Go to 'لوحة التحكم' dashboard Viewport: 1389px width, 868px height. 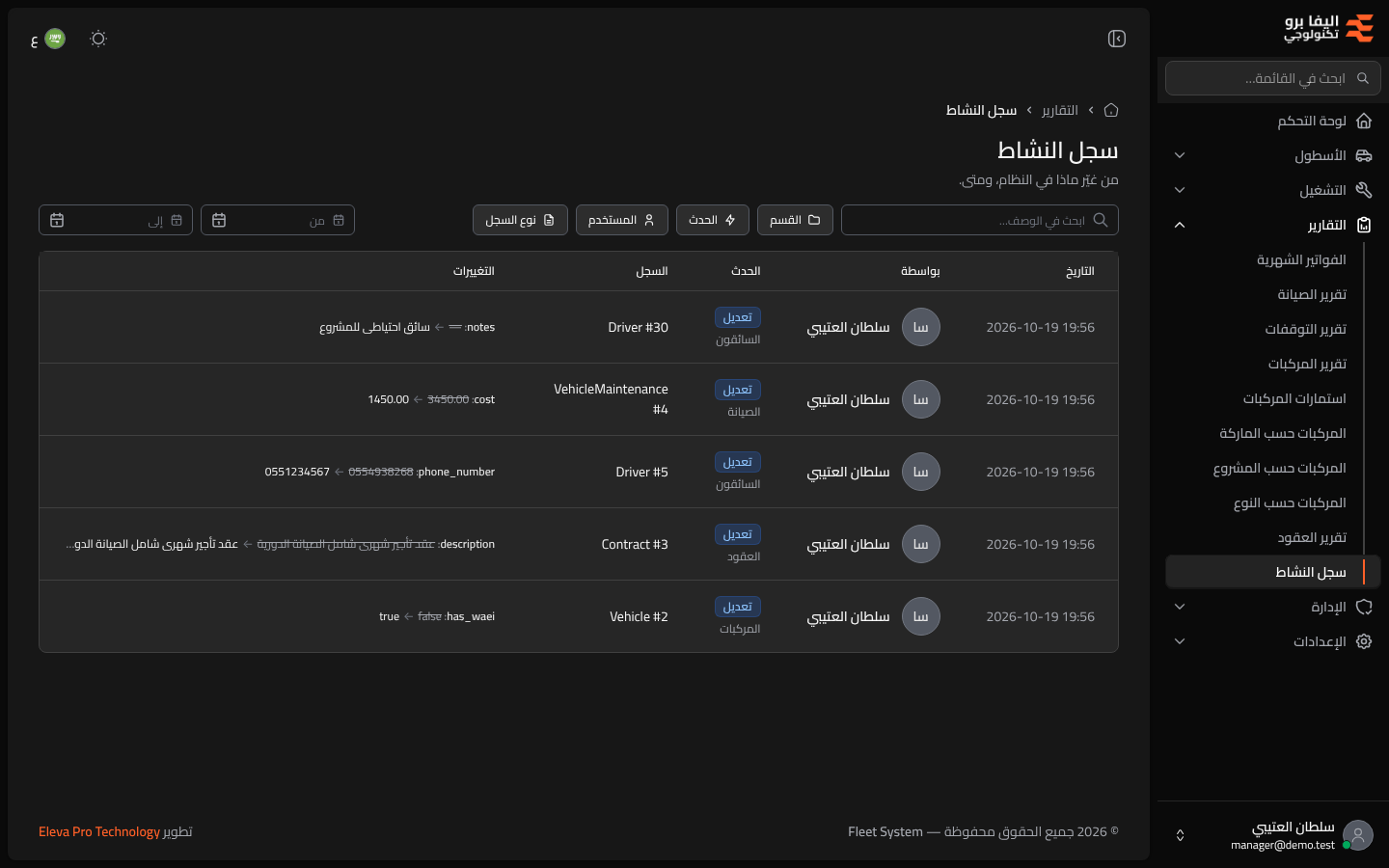[1273, 121]
